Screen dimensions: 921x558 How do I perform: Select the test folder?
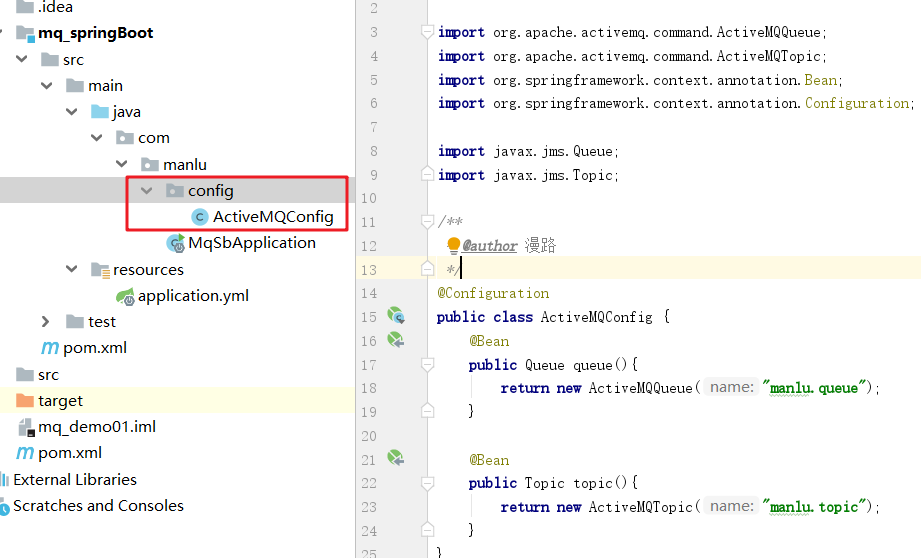point(102,322)
